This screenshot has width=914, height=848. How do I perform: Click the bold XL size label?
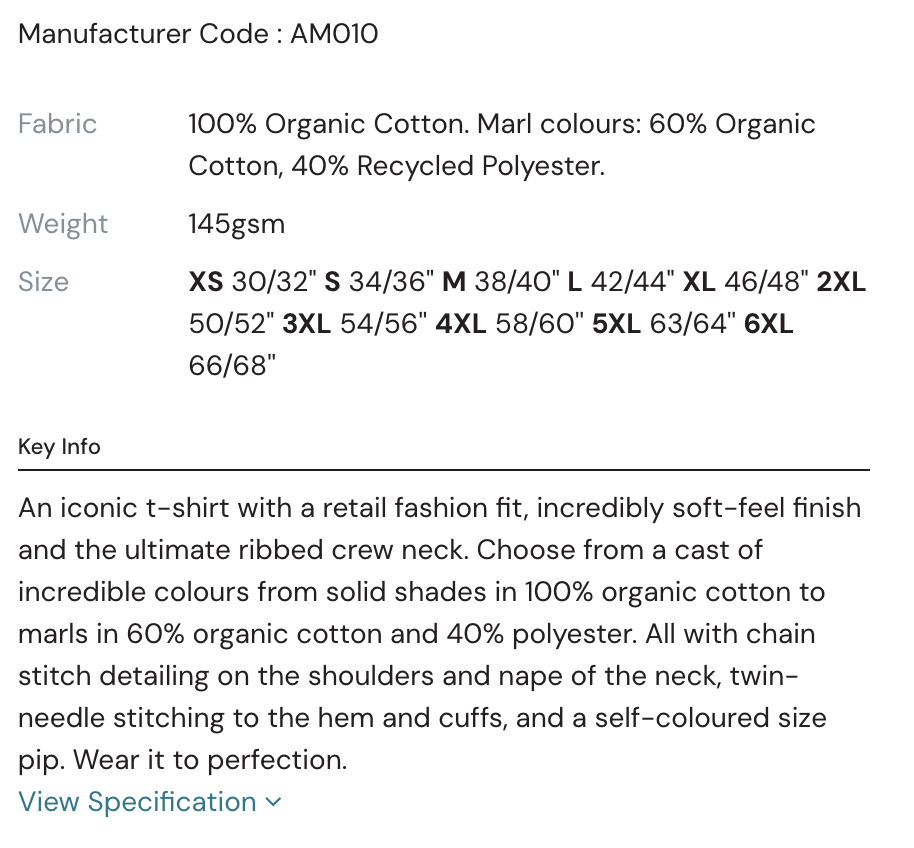(x=698, y=282)
